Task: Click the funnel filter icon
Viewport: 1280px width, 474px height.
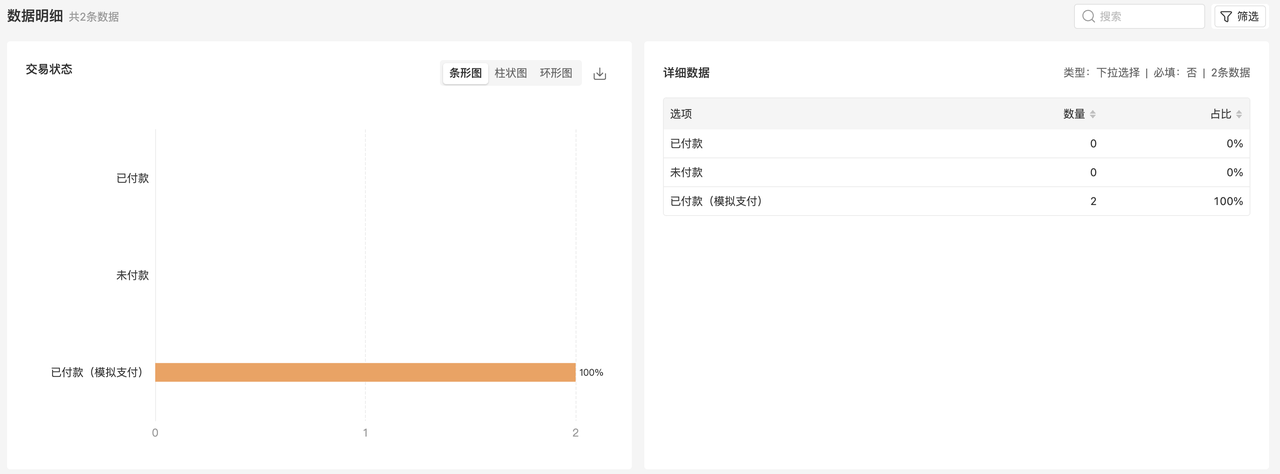Action: point(1226,17)
